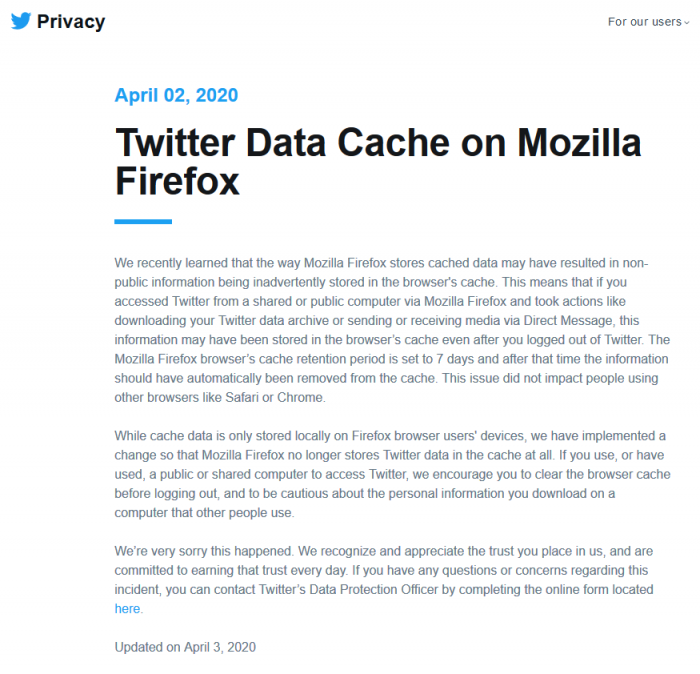Open the Privacy home title link
The height and width of the screenshot is (674, 700).
point(70,21)
